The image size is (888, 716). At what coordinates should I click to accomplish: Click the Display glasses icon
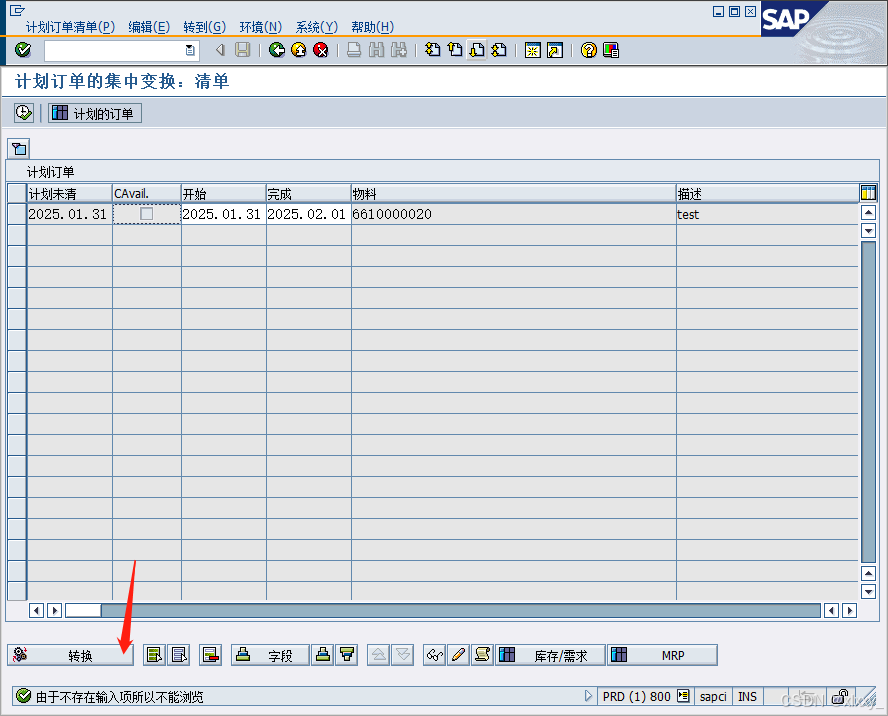(x=434, y=655)
